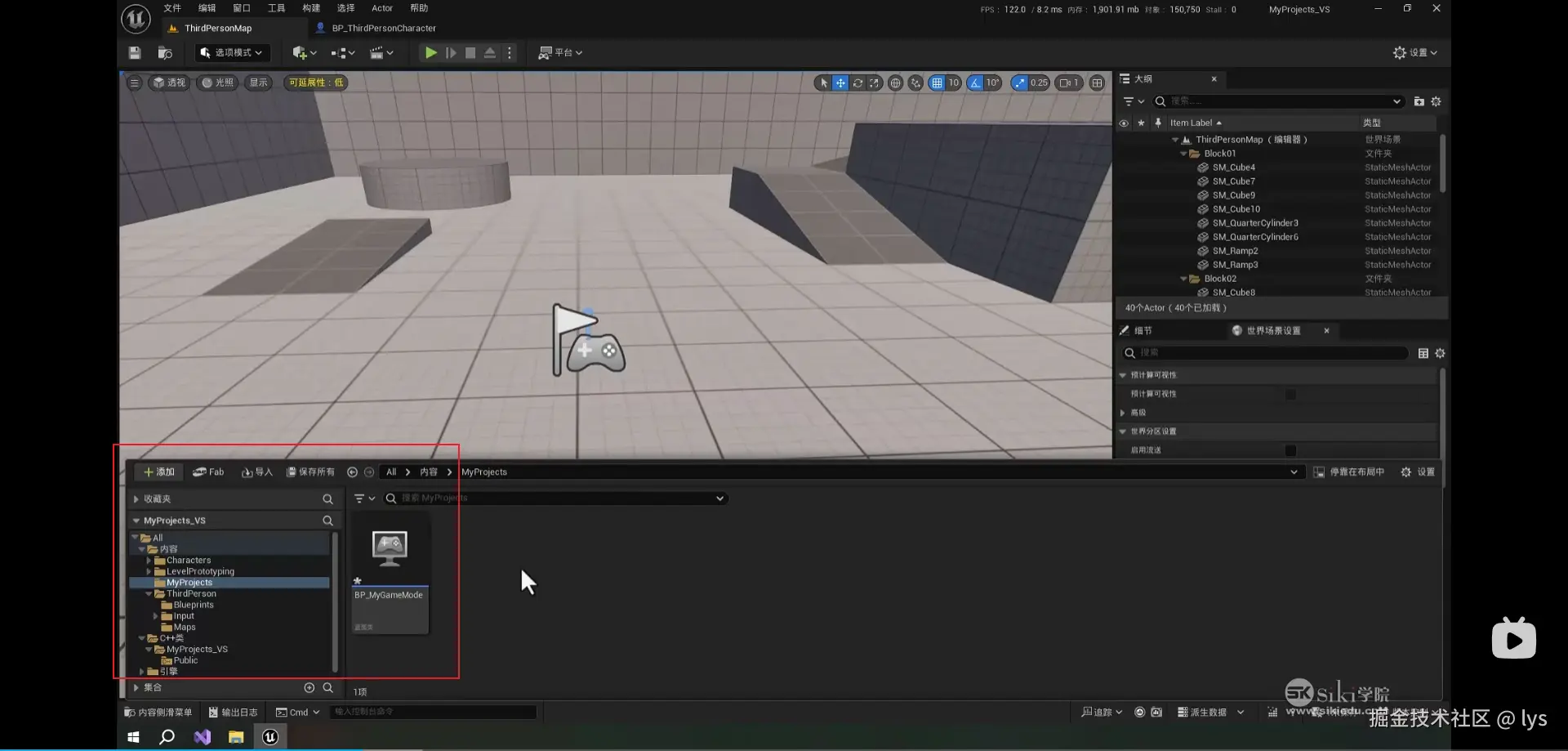Open the Cmd console type dropdown
The height and width of the screenshot is (751, 1568).
click(298, 713)
